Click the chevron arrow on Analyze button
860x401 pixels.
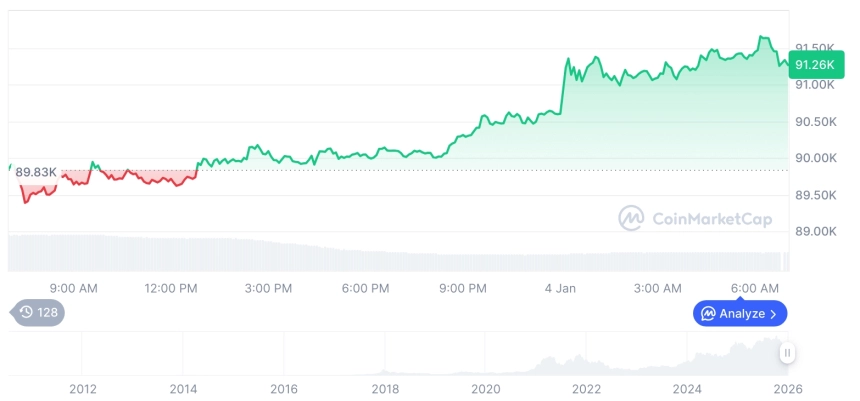[773, 314]
